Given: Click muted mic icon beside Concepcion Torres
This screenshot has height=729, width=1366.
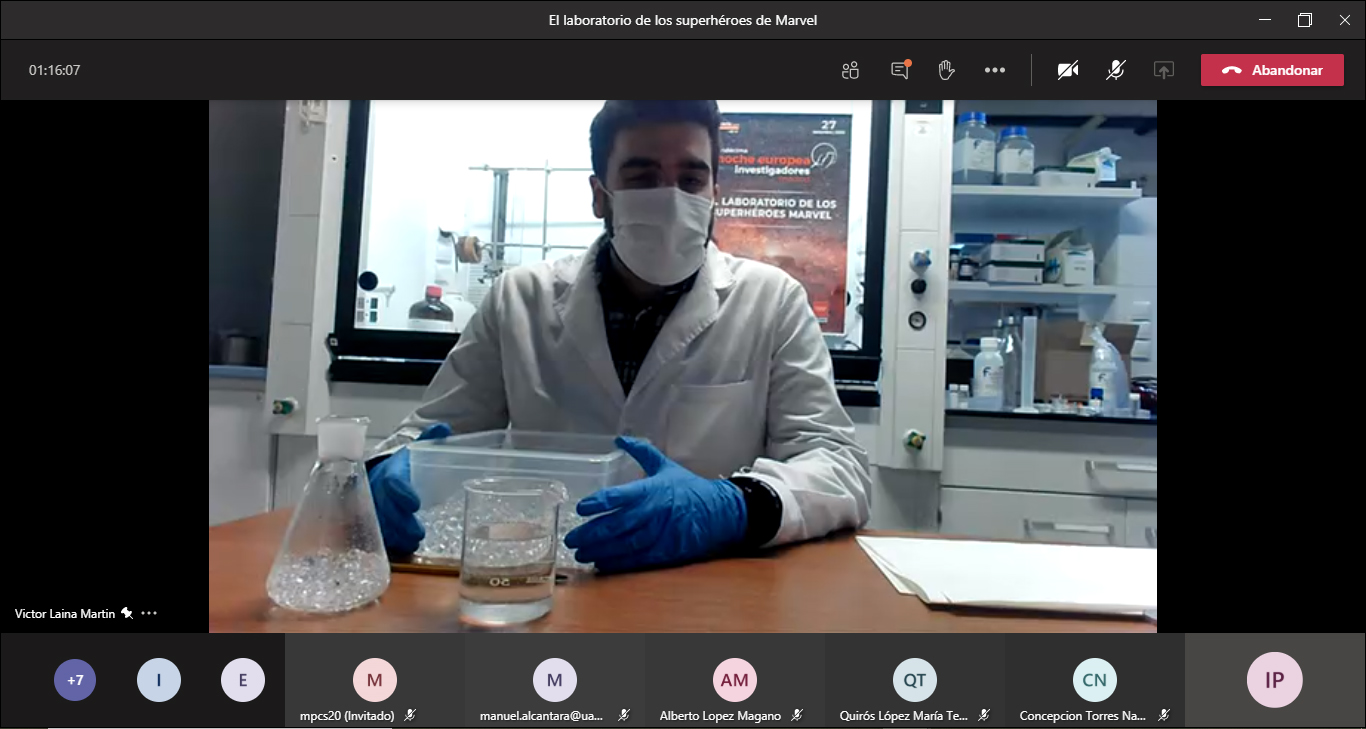Looking at the screenshot, I should pyautogui.click(x=1164, y=715).
